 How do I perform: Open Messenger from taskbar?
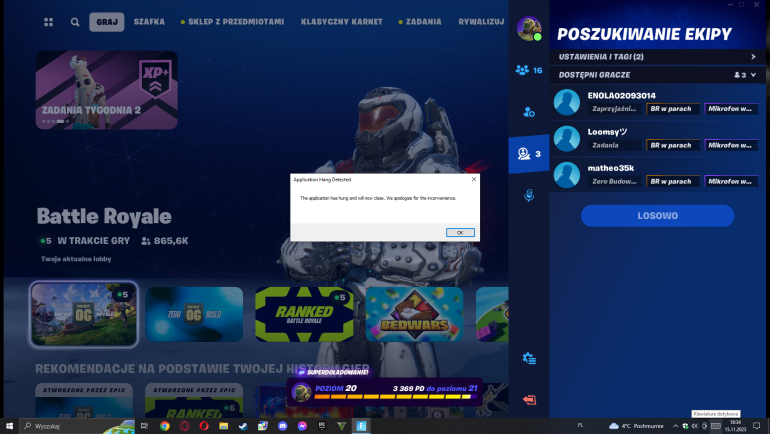pos(302,426)
